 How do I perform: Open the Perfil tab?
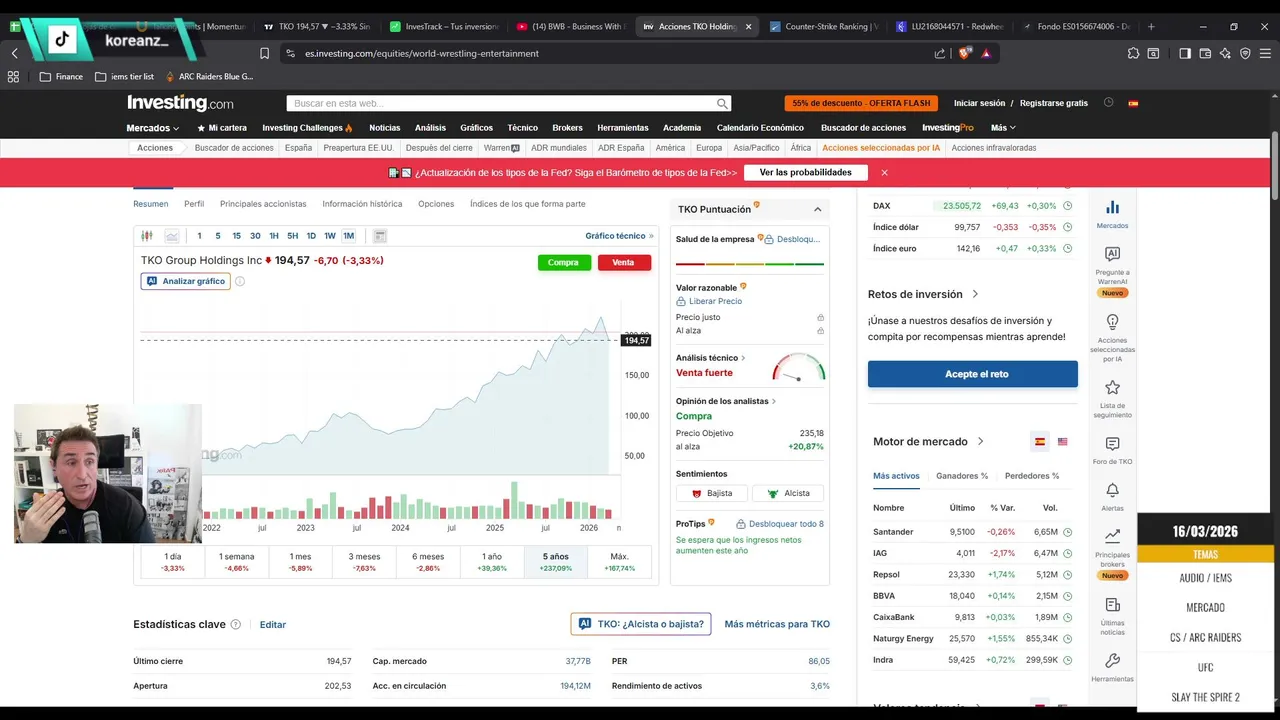click(194, 204)
